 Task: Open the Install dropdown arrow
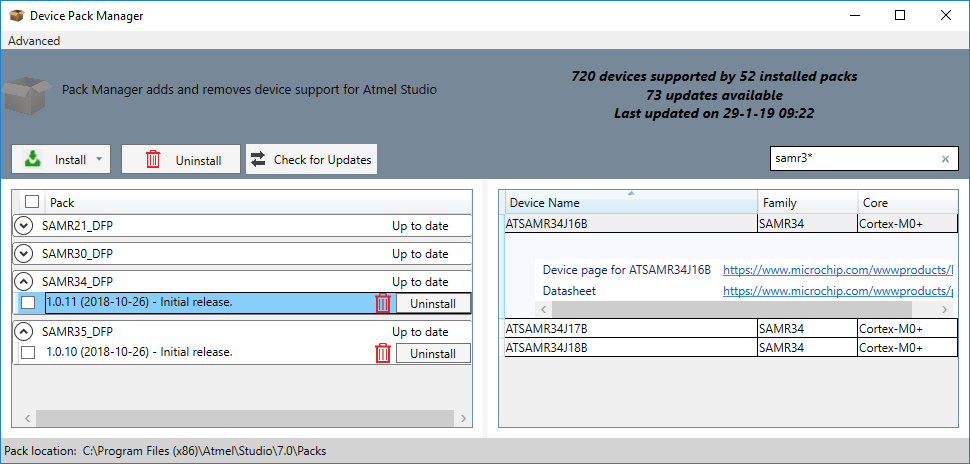click(x=99, y=160)
